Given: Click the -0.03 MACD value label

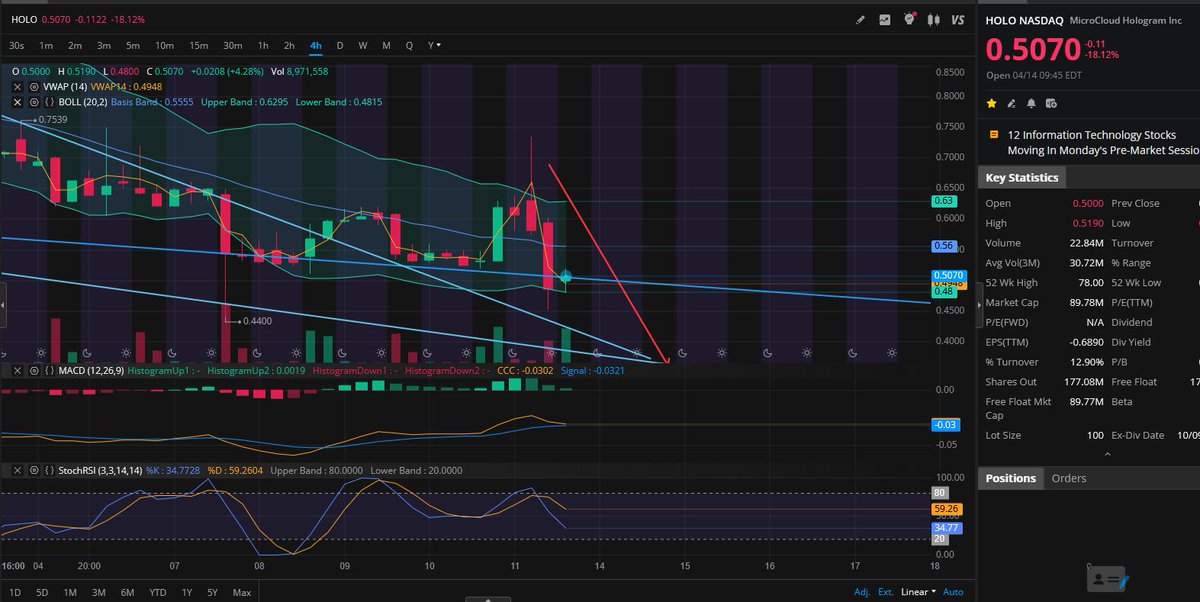Looking at the screenshot, I should (945, 425).
